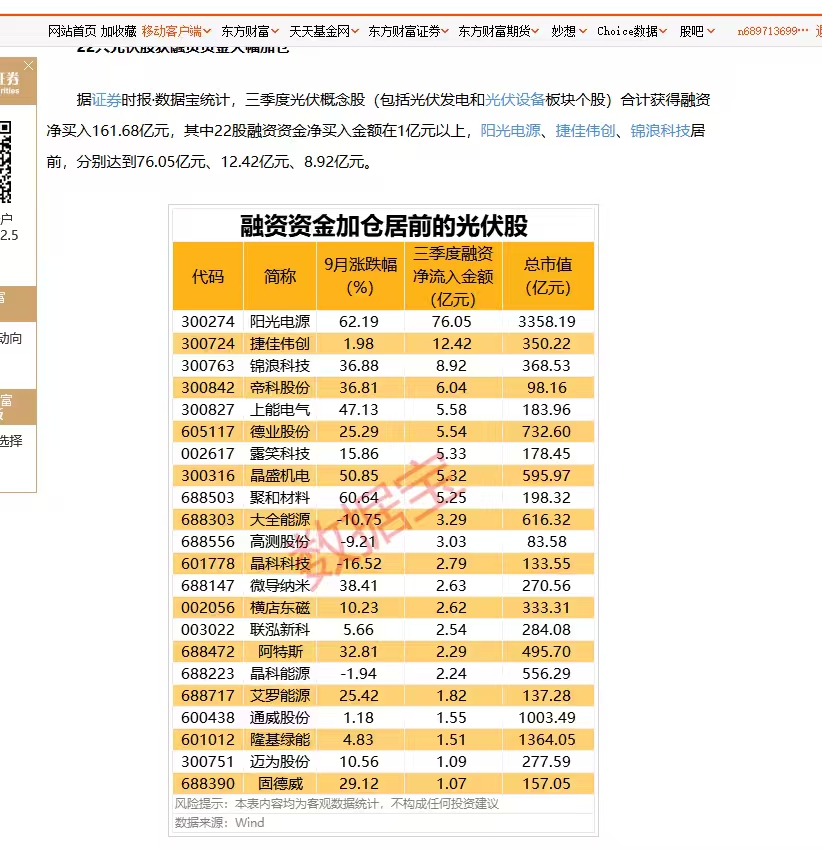Click 锦浪科技 in the table

tap(280, 366)
